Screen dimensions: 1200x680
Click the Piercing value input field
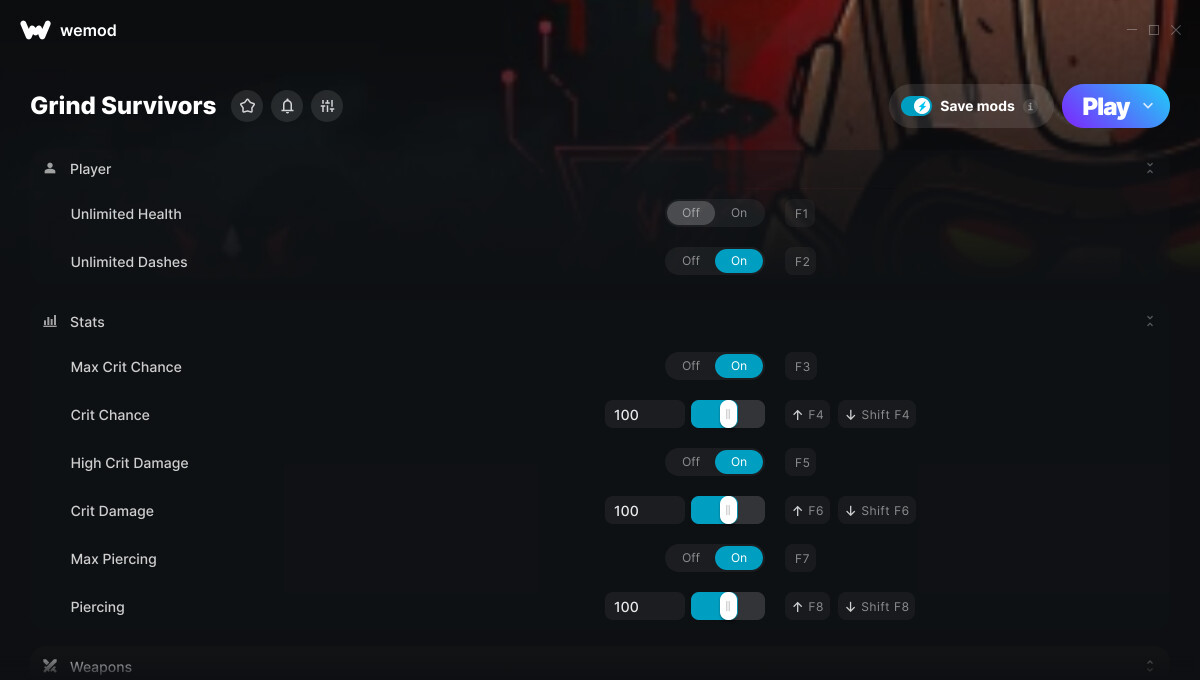pos(645,607)
